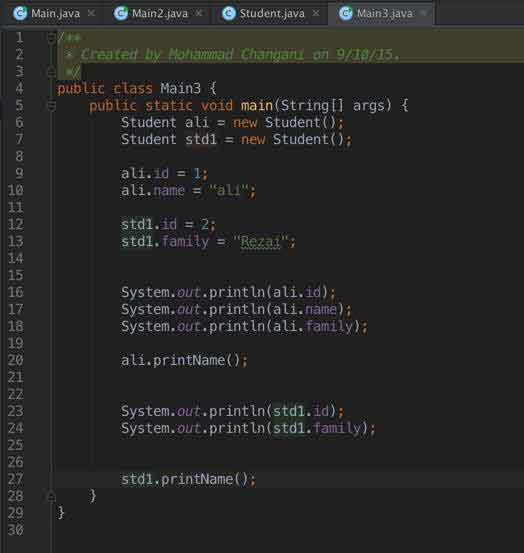
Task: Close the Main2.java tab
Action: point(199,13)
